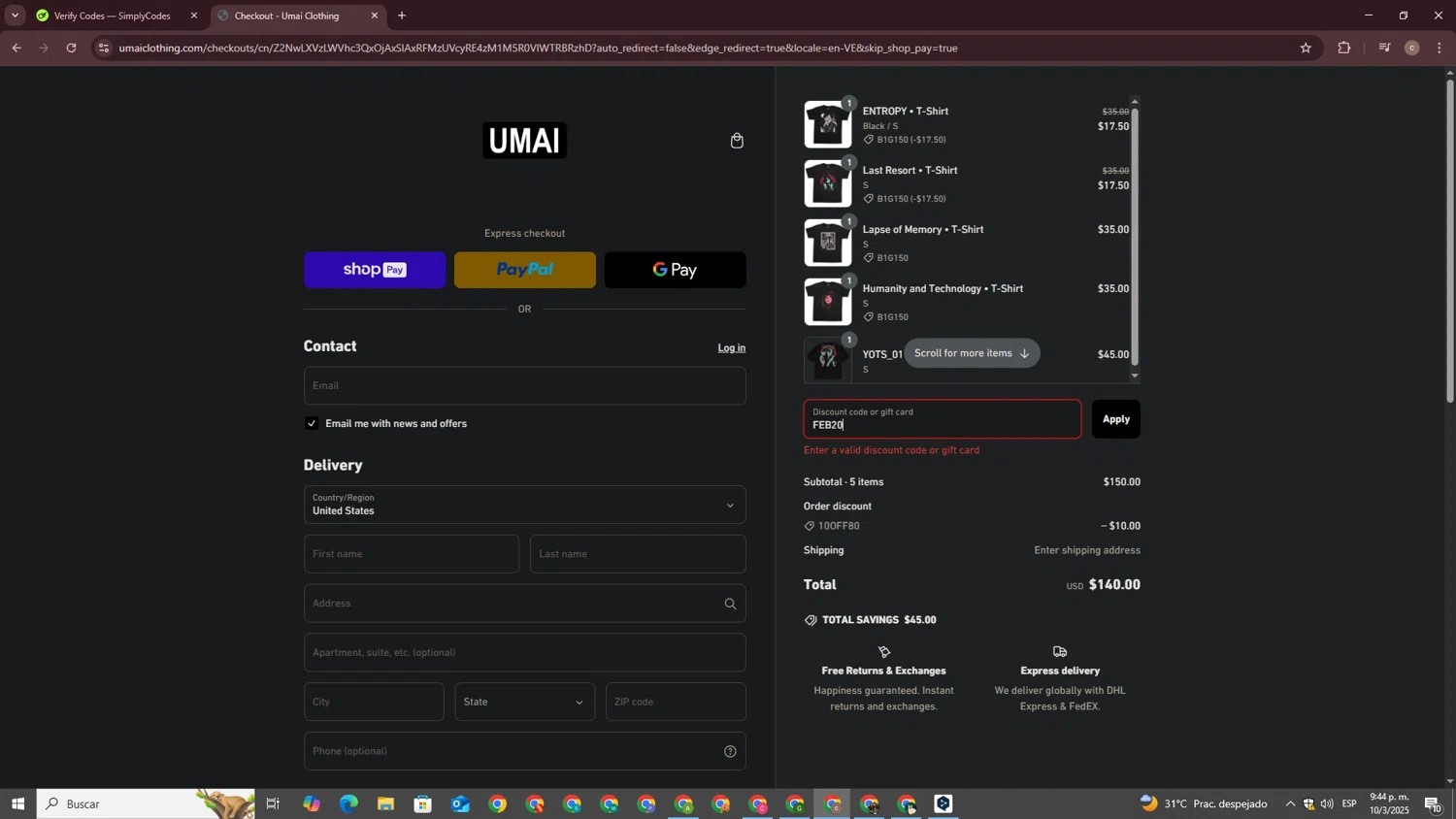
Task: Open the browser extensions puzzle icon
Action: [x=1344, y=48]
